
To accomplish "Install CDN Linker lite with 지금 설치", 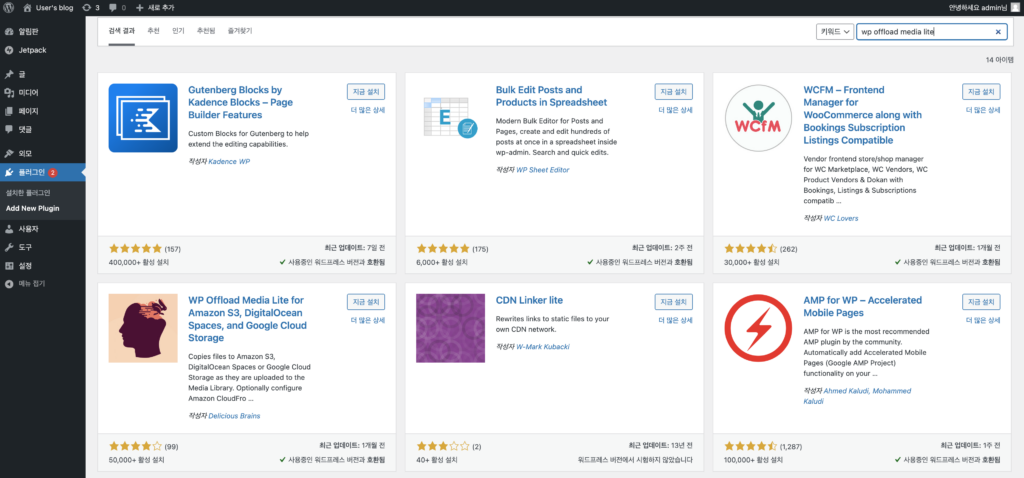I will [x=673, y=302].
